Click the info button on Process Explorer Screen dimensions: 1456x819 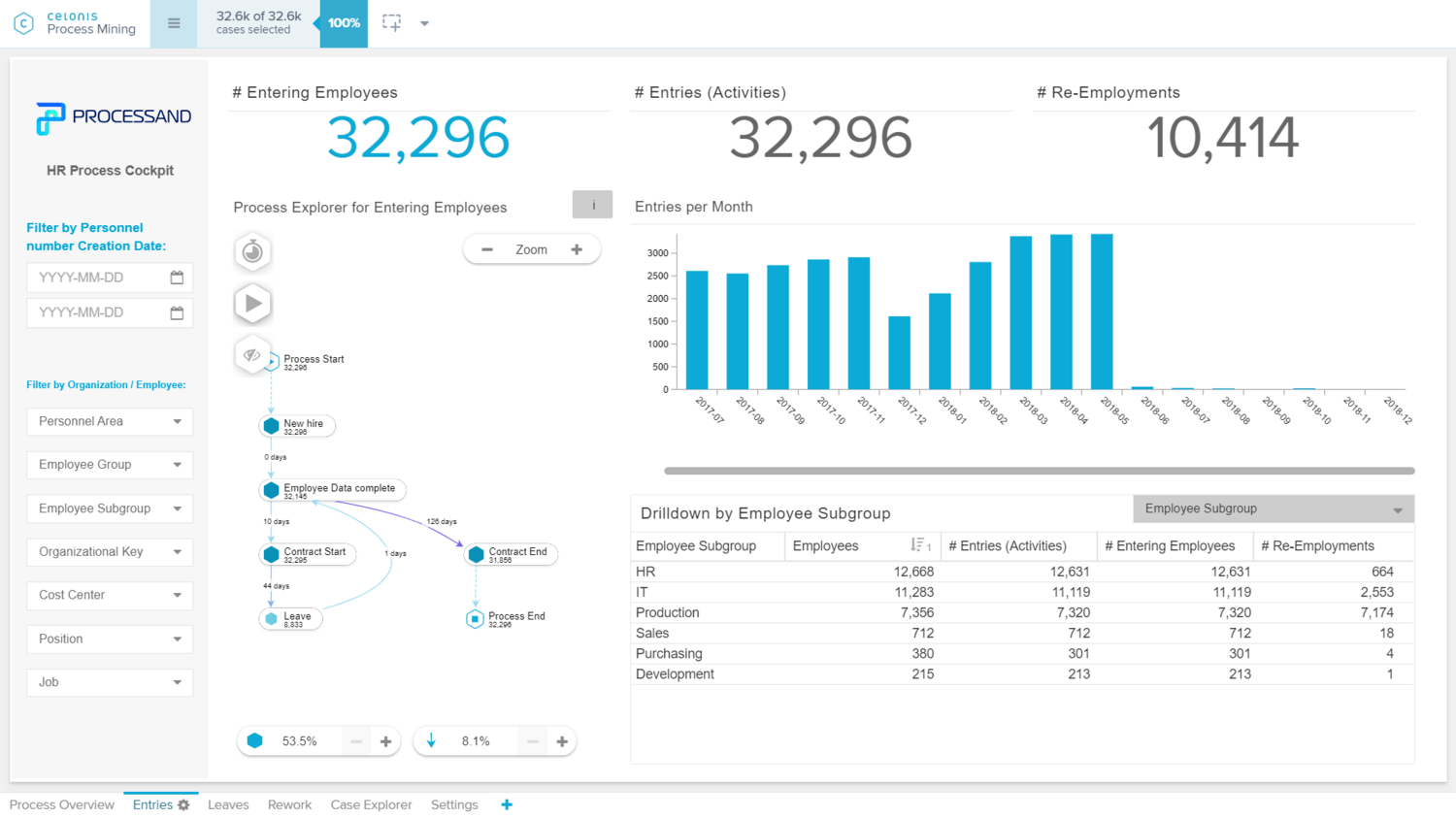pyautogui.click(x=592, y=205)
